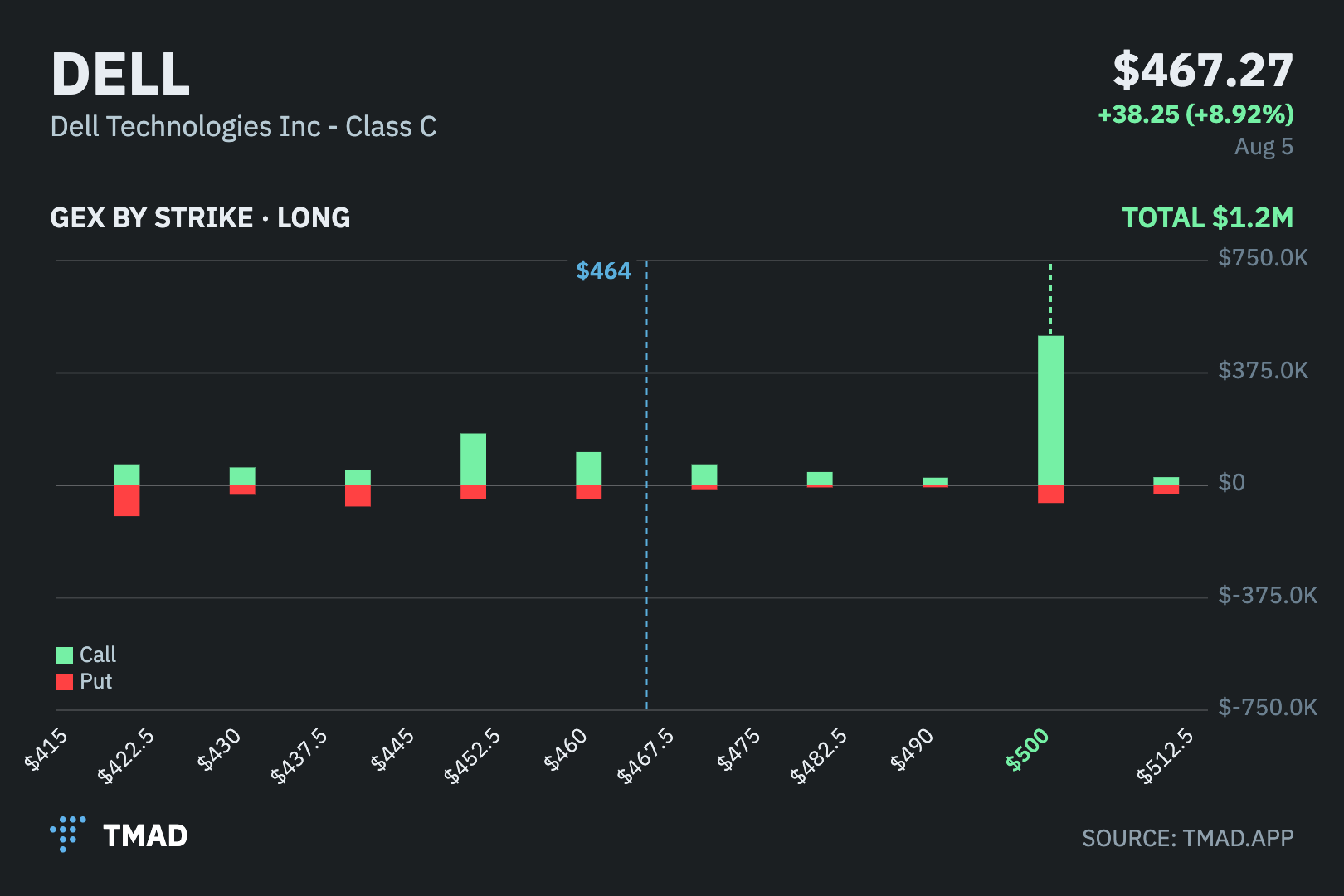Click the "Call" legend text
This screenshot has width=1344, height=896.
click(x=98, y=655)
